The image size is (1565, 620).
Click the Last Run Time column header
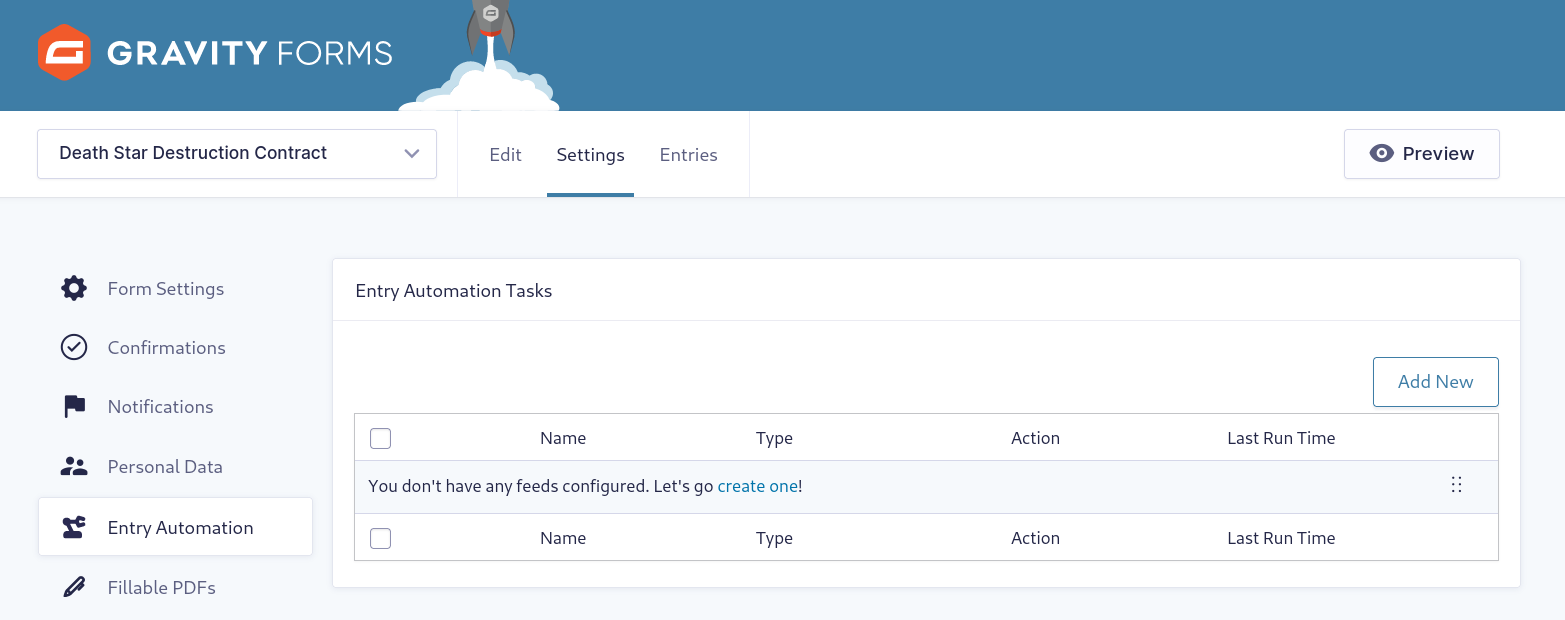point(1281,438)
